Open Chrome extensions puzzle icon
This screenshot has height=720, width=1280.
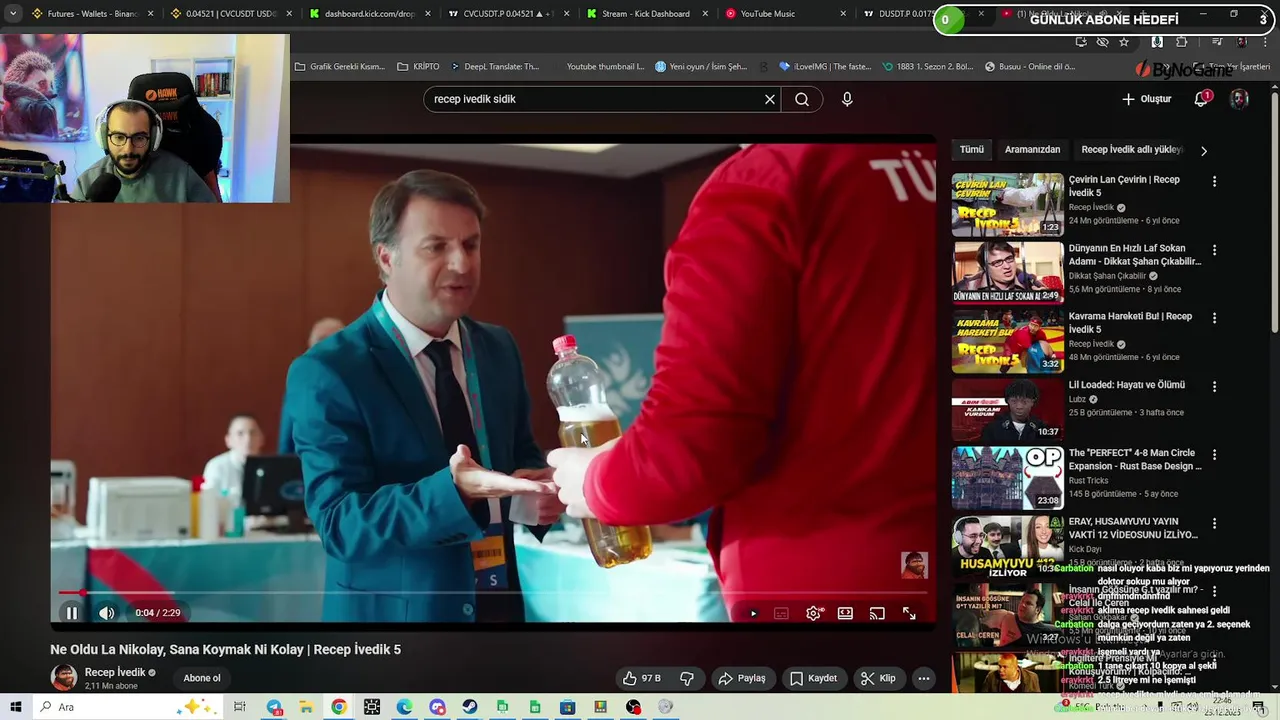[1182, 42]
